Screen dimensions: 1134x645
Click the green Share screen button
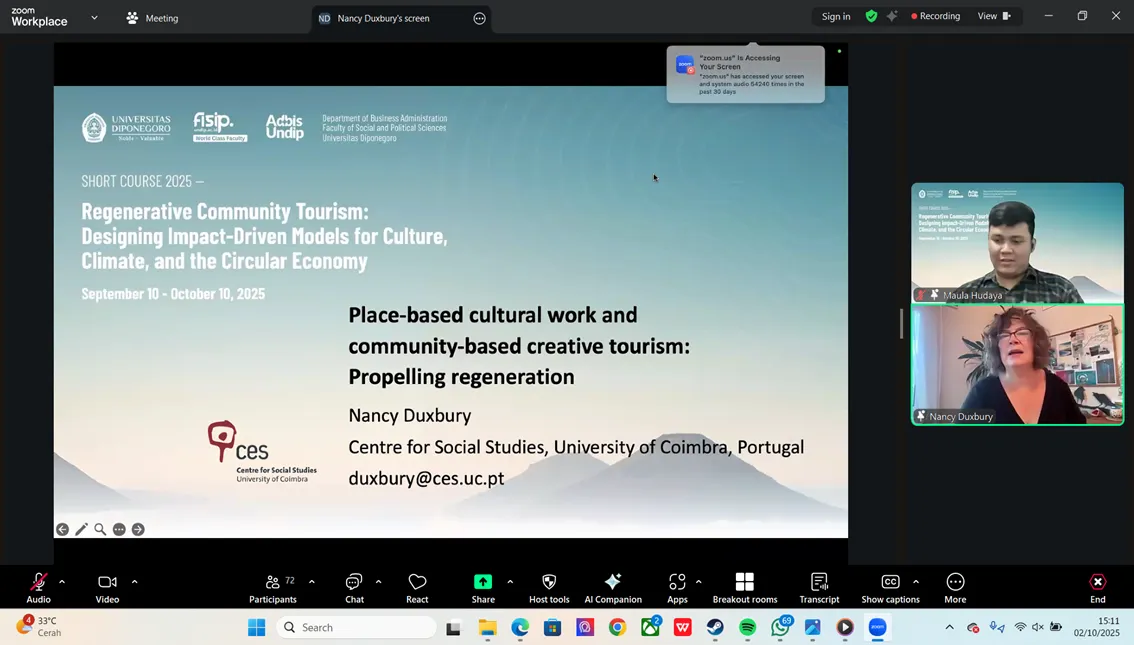click(483, 587)
